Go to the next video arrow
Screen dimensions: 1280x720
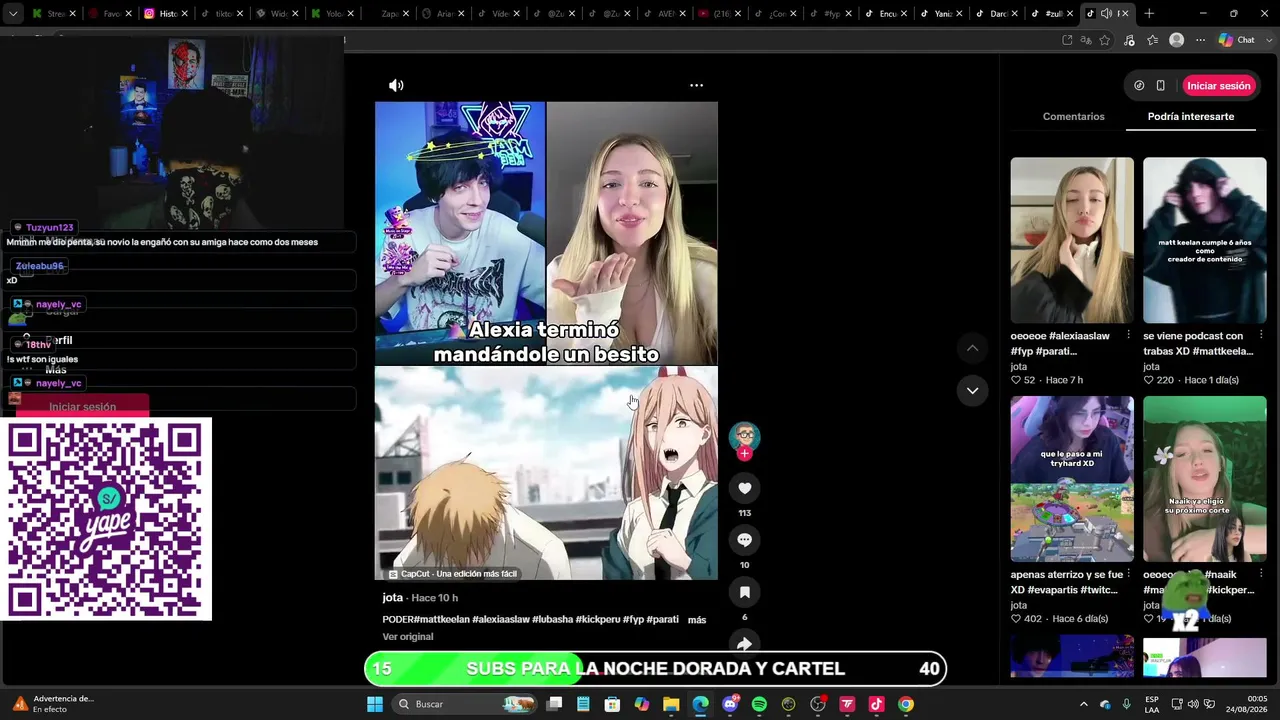[972, 390]
